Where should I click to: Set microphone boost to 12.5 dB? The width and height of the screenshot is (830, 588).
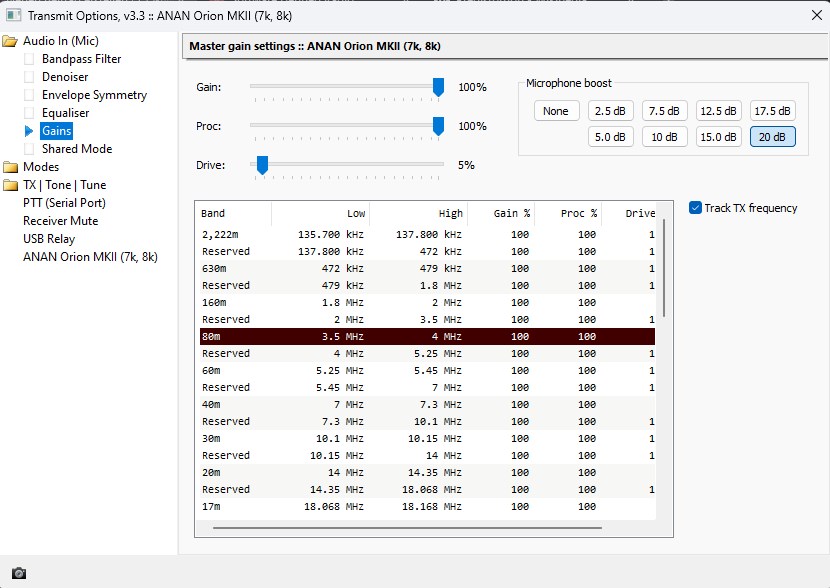(718, 111)
